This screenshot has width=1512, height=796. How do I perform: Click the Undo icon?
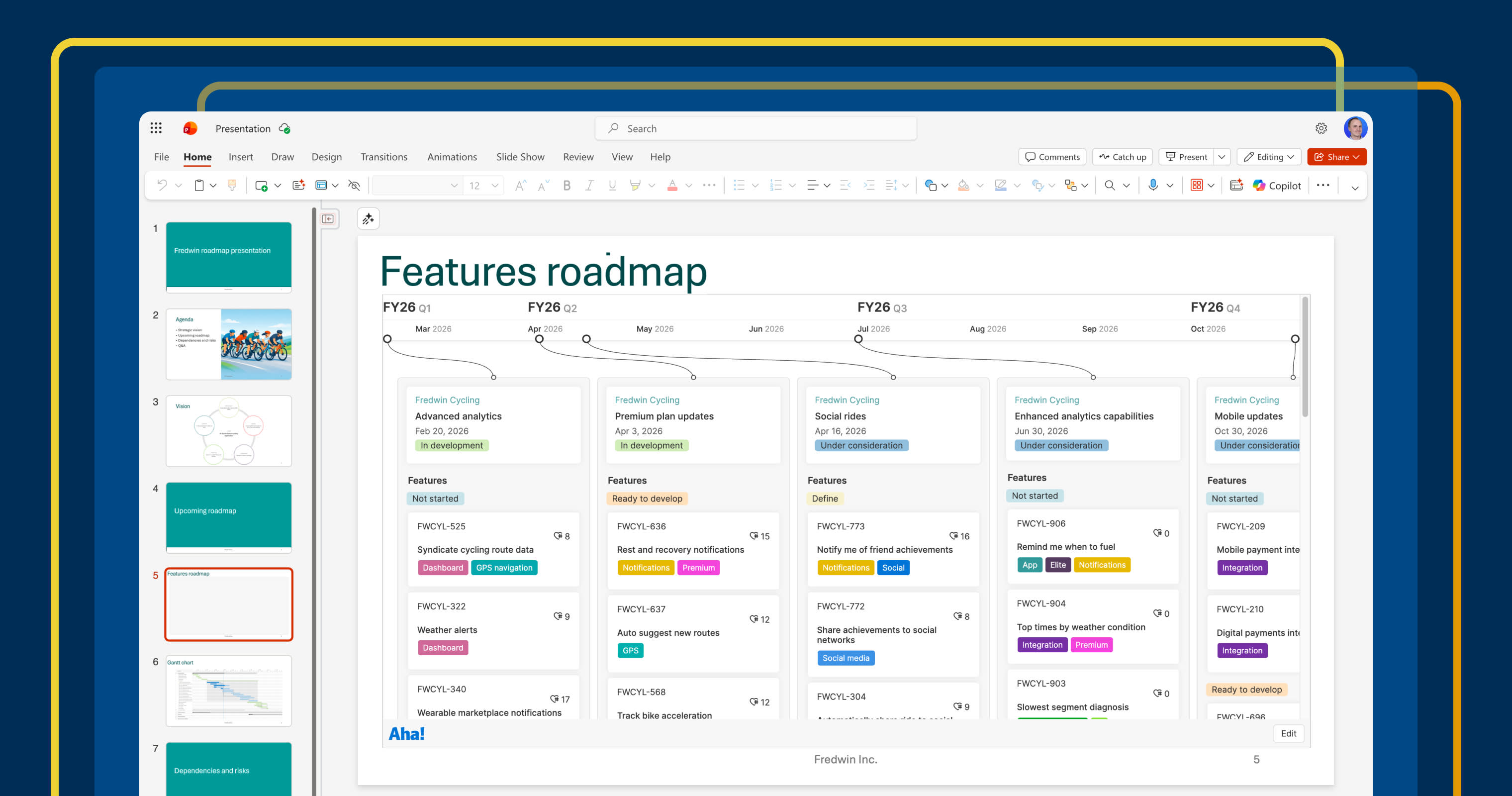[x=164, y=185]
